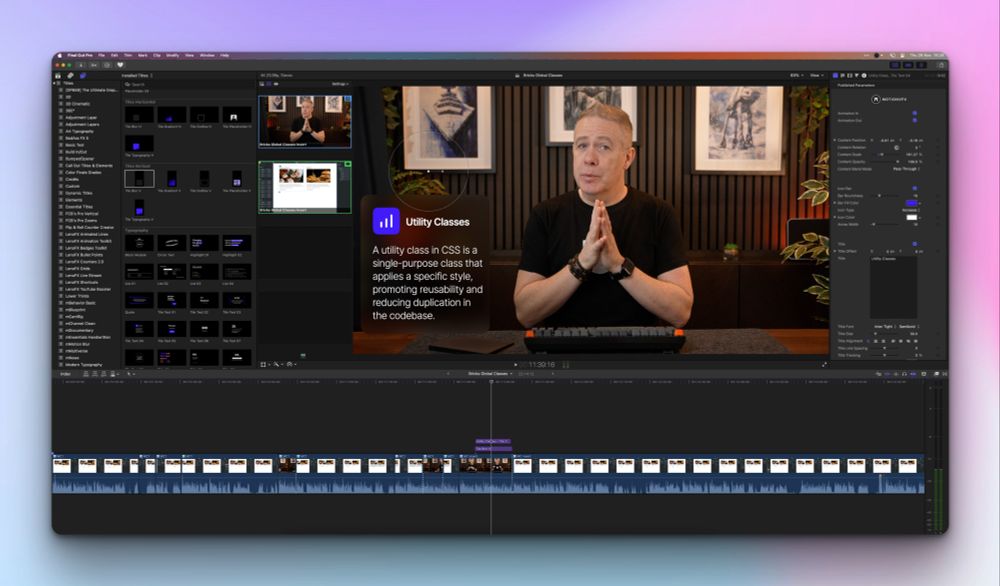Click the heart extensions toolbar icon
Screen dimensions: 1000x586
pyautogui.click(x=120, y=65)
